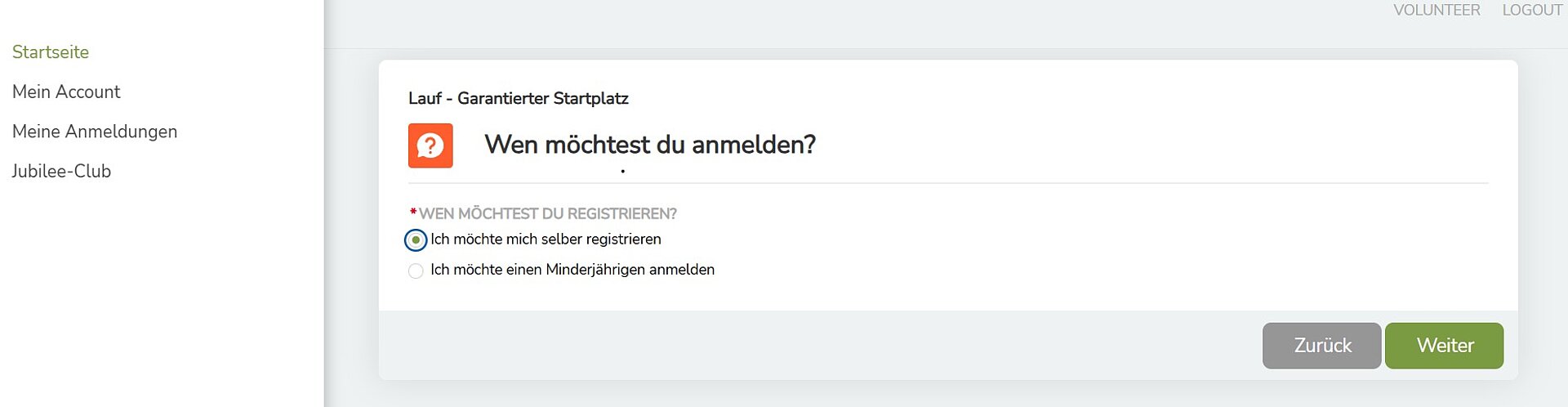Click the 'WEN MÖCHTEST DU REGISTRIEREN?' field label
Image resolution: width=1568 pixels, height=407 pixels.
tap(547, 214)
